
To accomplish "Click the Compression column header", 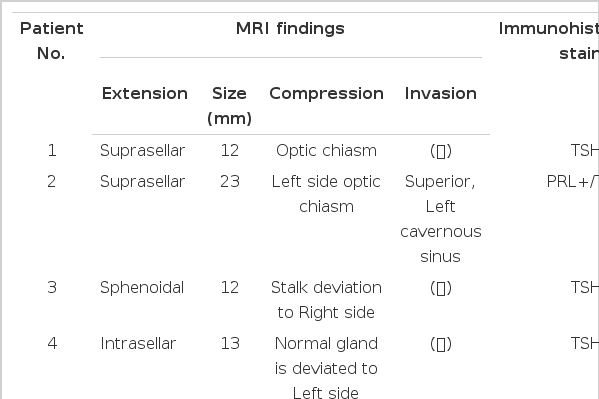I will (327, 94).
